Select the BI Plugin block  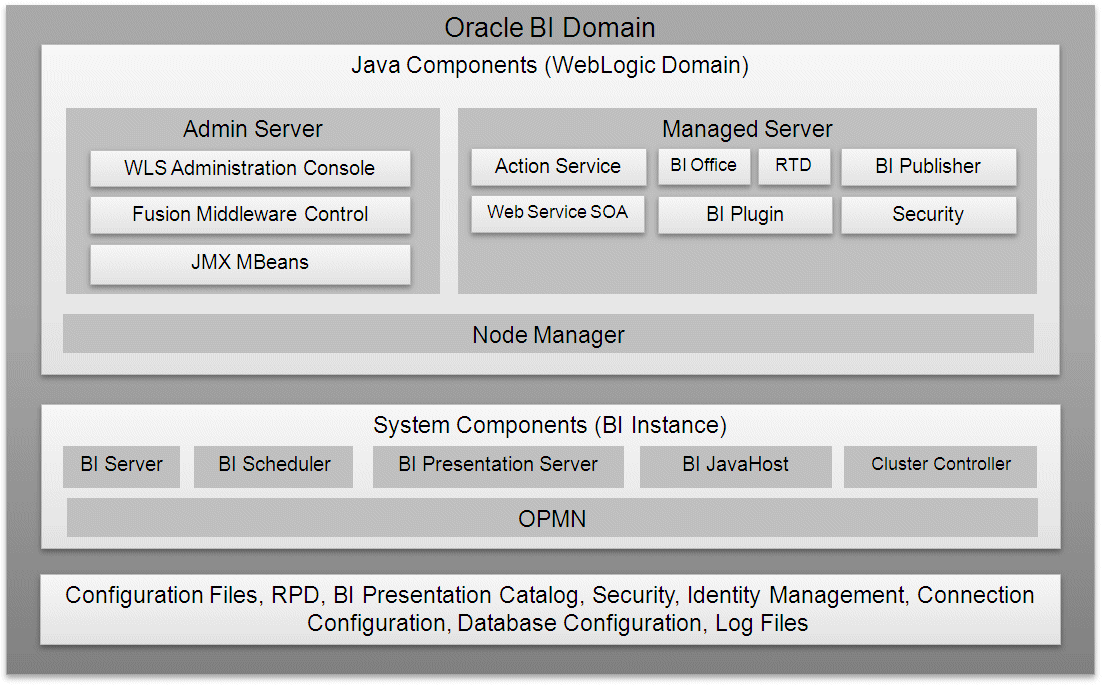coord(745,215)
